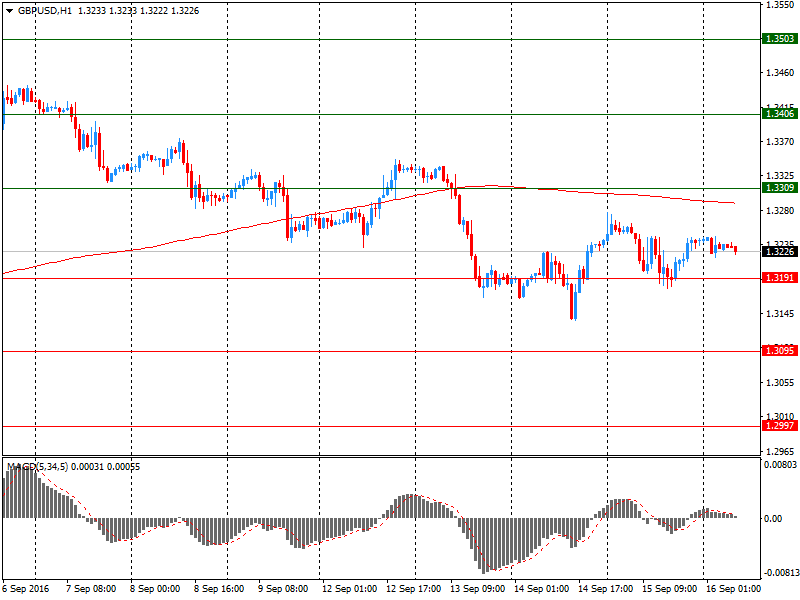
Task: Click the 16 Sep 01:00 time label
Action: pyautogui.click(x=733, y=589)
